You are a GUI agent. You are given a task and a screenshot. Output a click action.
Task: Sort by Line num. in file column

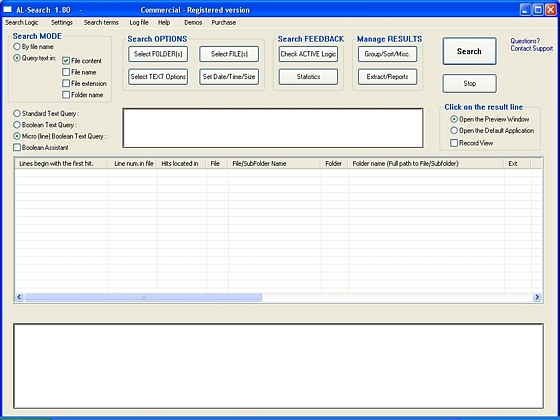coord(132,164)
